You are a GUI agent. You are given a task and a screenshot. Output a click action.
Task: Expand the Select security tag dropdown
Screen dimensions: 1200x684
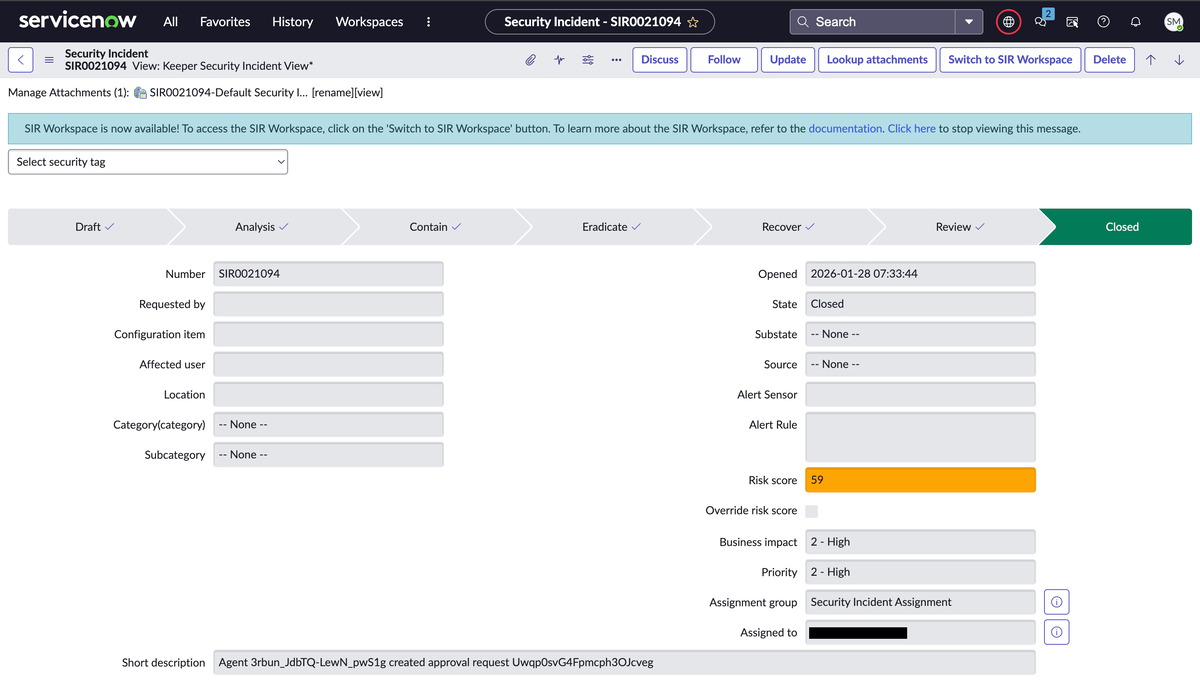point(148,162)
